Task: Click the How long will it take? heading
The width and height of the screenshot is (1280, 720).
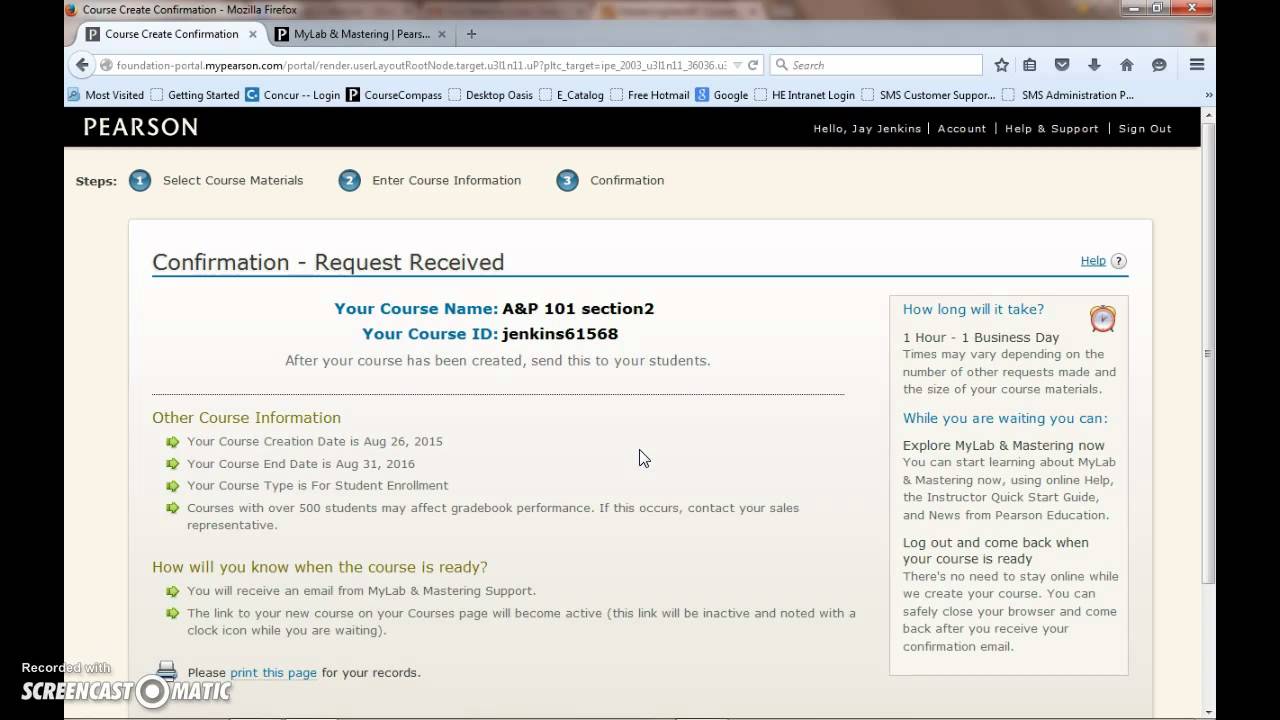Action: [973, 309]
